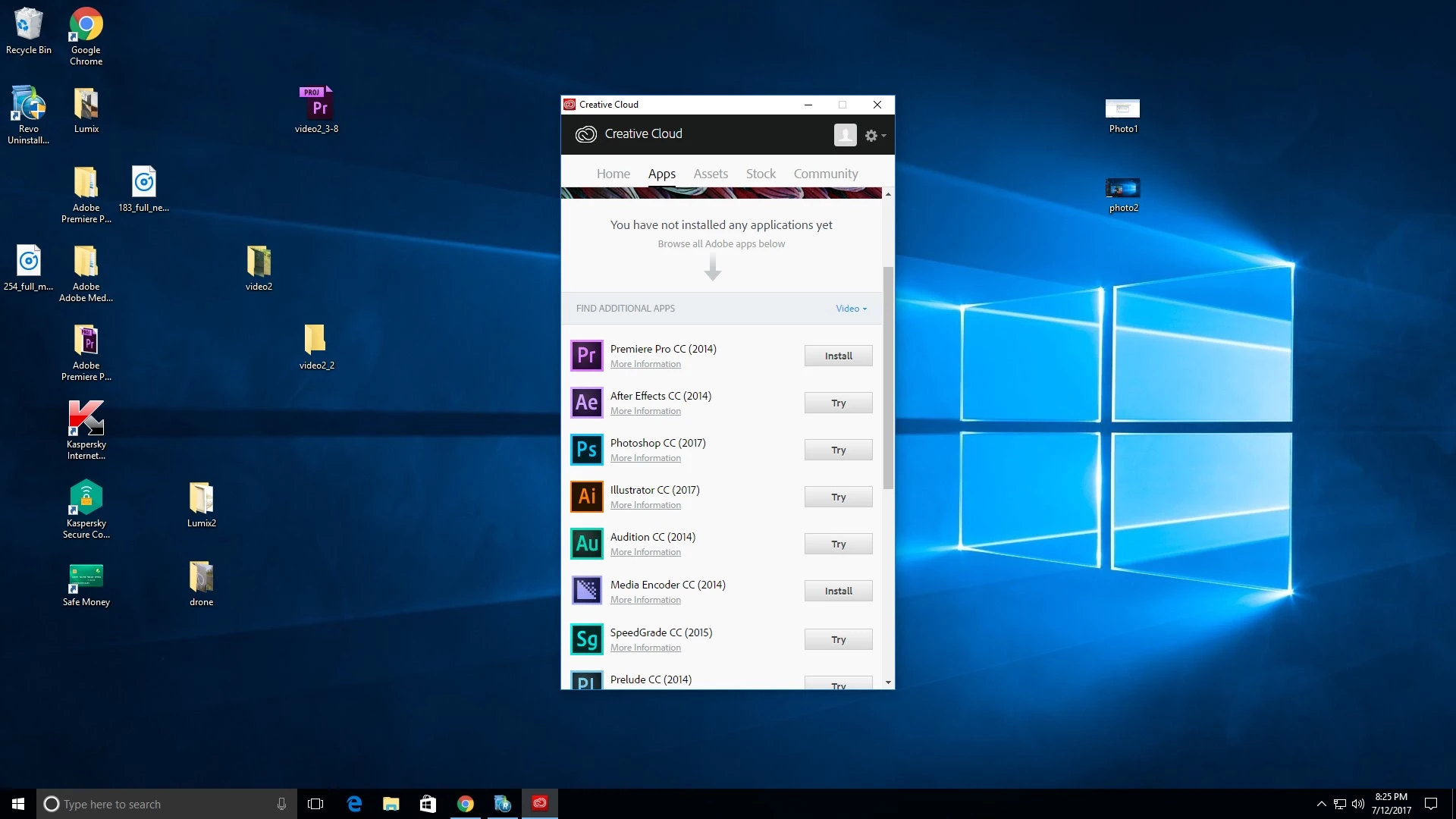Click the Audition Au icon

click(x=586, y=544)
